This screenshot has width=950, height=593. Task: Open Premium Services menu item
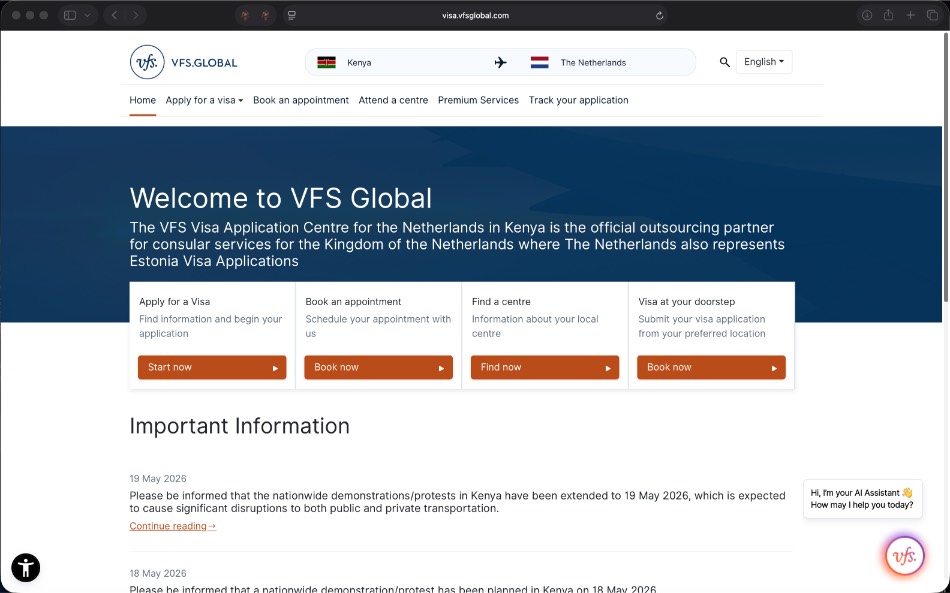(478, 100)
